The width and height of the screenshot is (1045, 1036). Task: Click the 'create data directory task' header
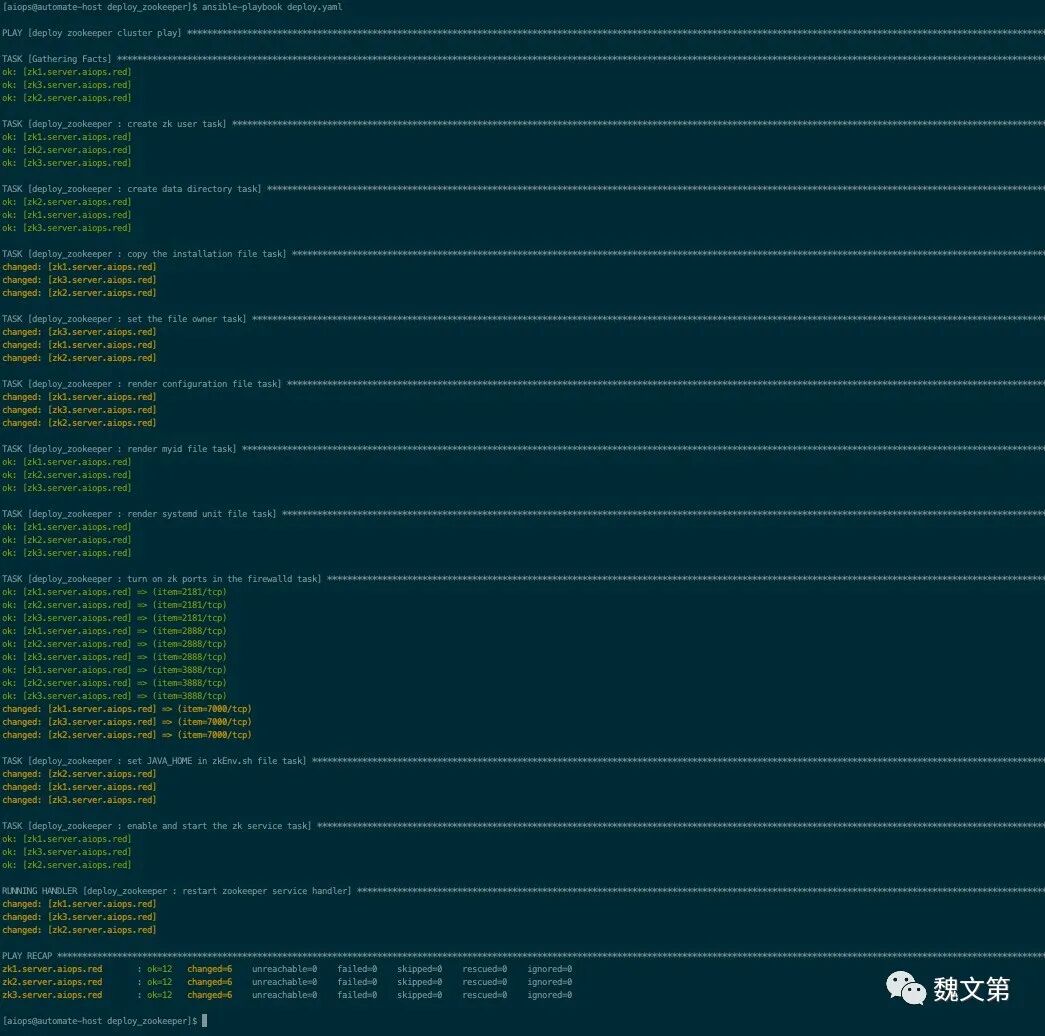(x=131, y=189)
